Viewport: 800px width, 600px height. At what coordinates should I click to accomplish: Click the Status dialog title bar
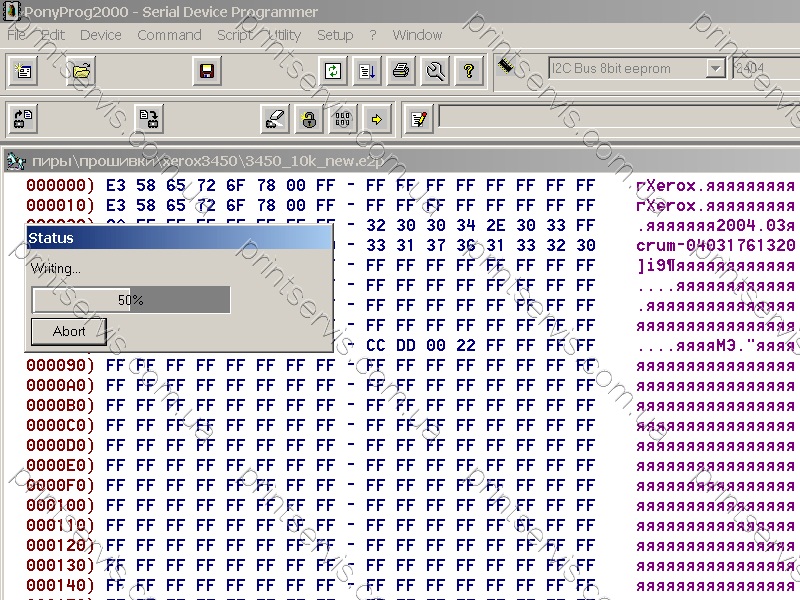click(179, 238)
